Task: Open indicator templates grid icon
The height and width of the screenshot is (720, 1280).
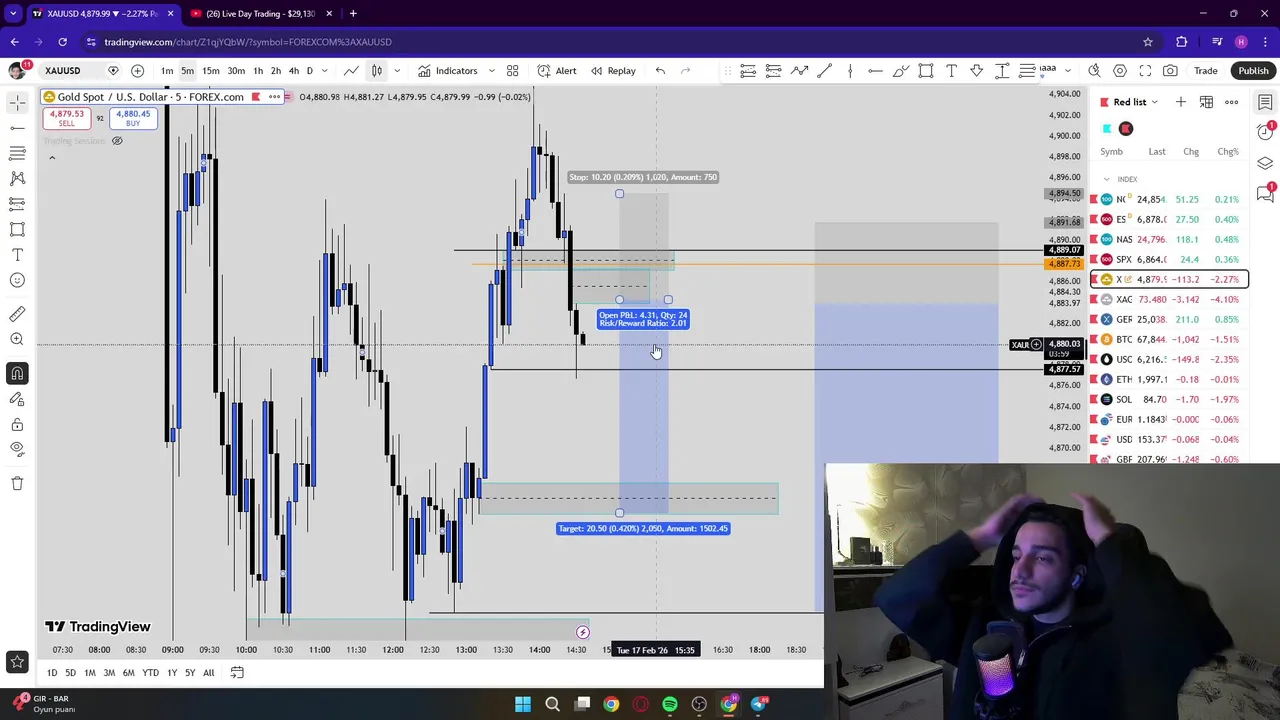Action: click(512, 71)
